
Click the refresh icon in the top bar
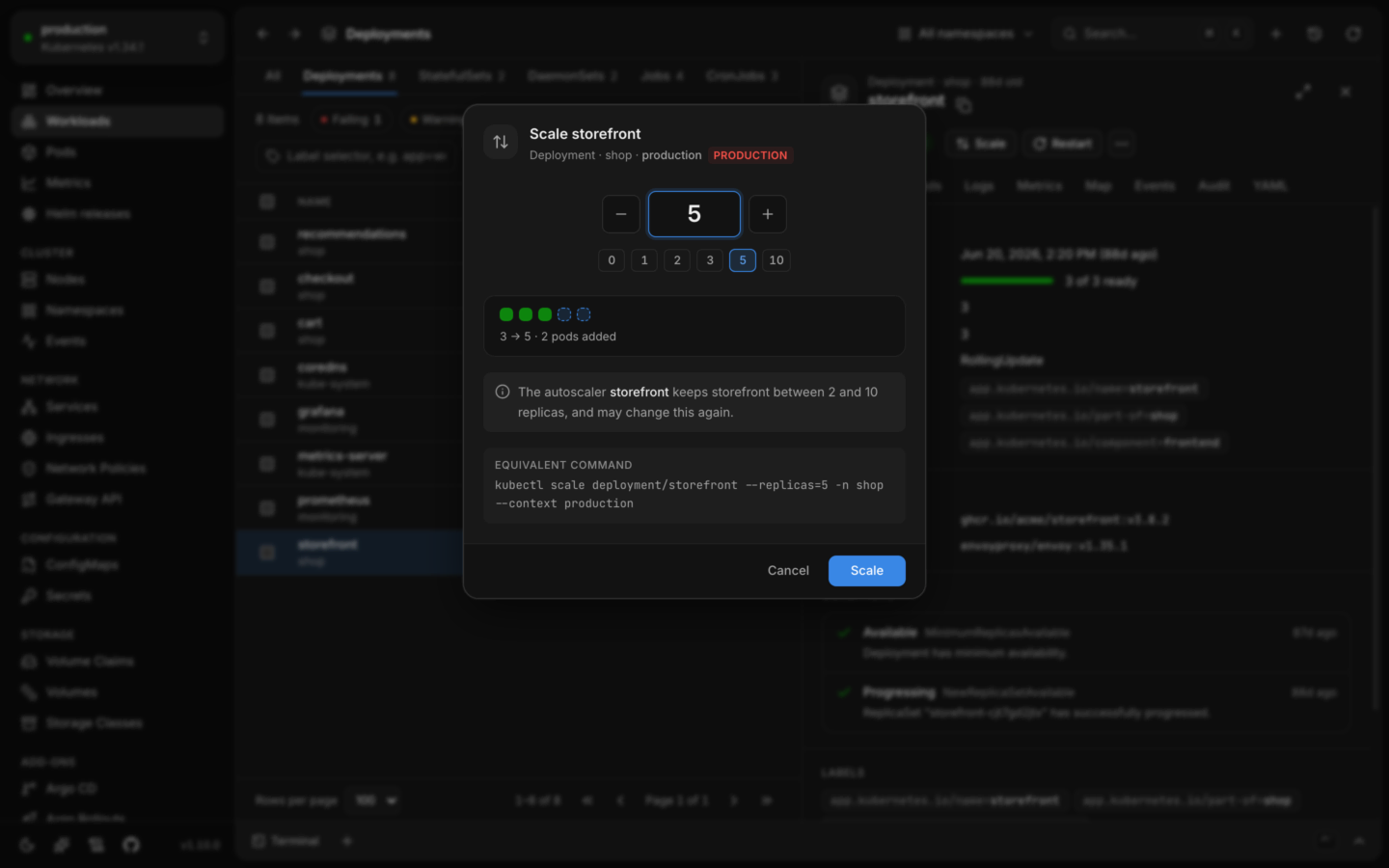[1353, 34]
